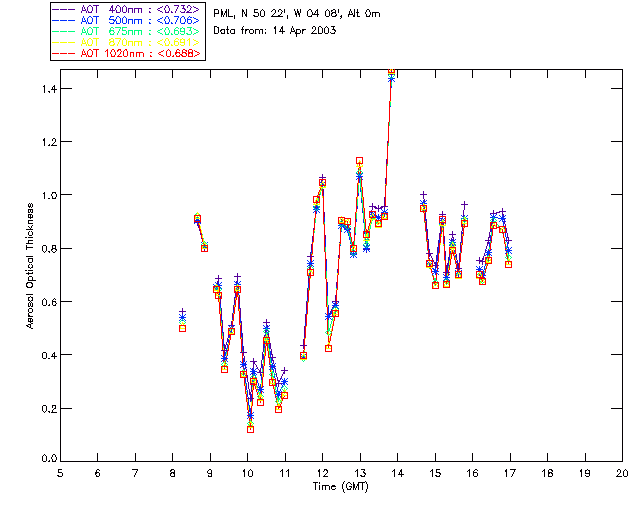
Task: Select the AOT 400nm <0.732> legend entry
Action: coord(127,9)
